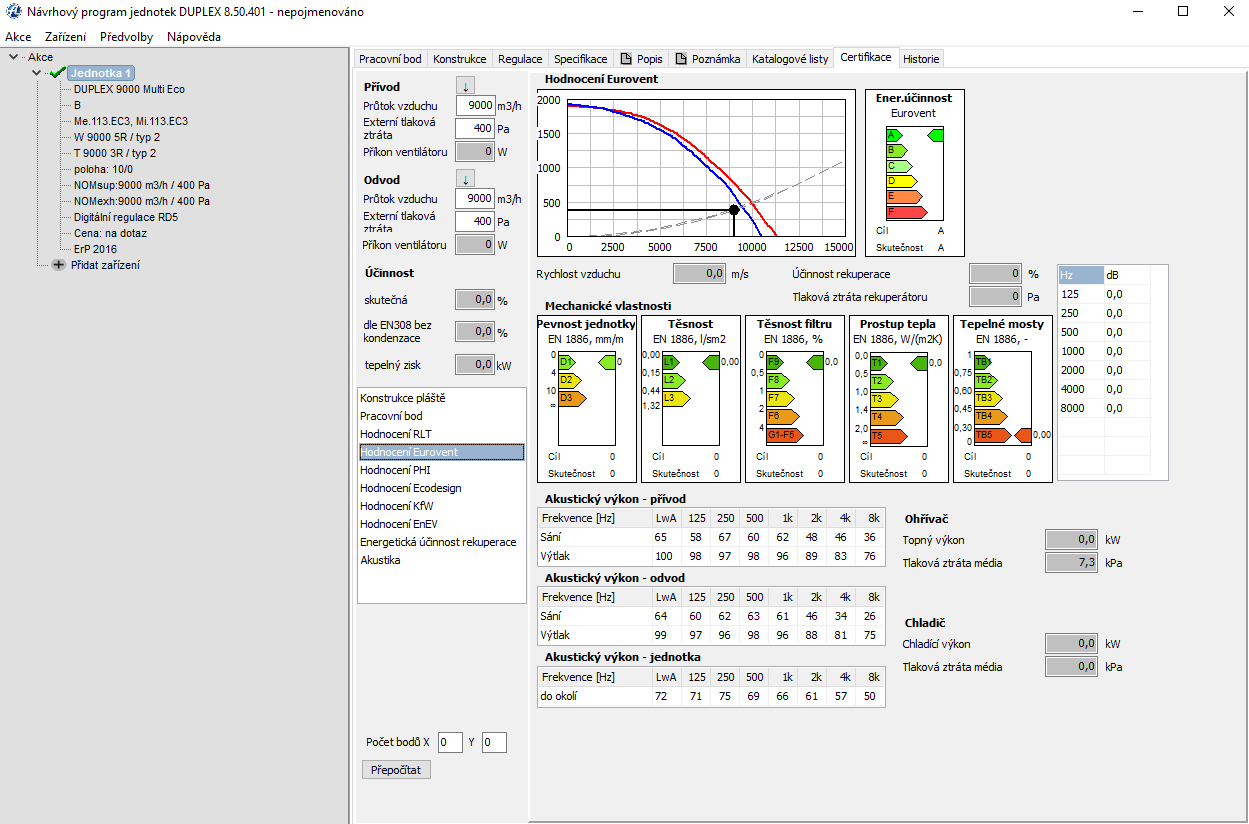
Task: Select NOMexh:9000 m3/h / 400 Pa item
Action: click(142, 201)
